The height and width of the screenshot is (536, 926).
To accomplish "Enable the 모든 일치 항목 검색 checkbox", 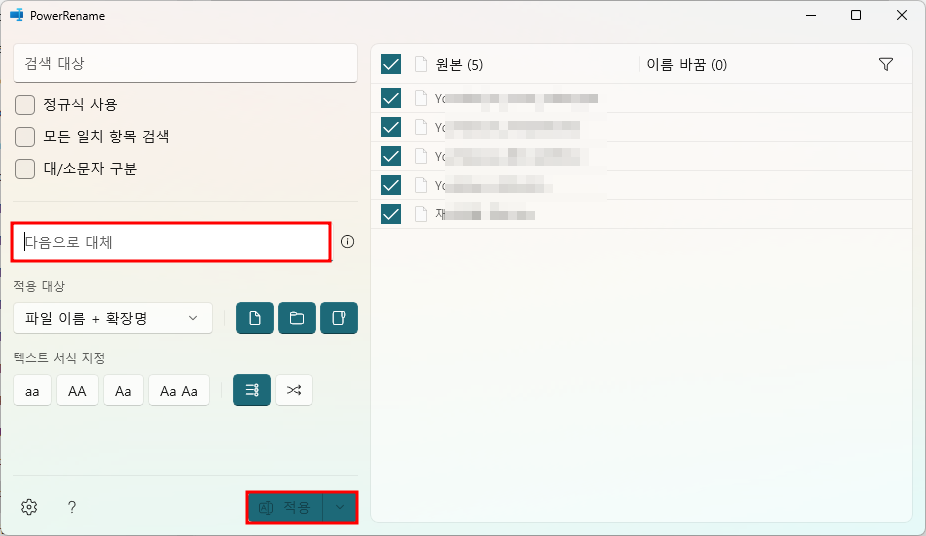I will [25, 137].
